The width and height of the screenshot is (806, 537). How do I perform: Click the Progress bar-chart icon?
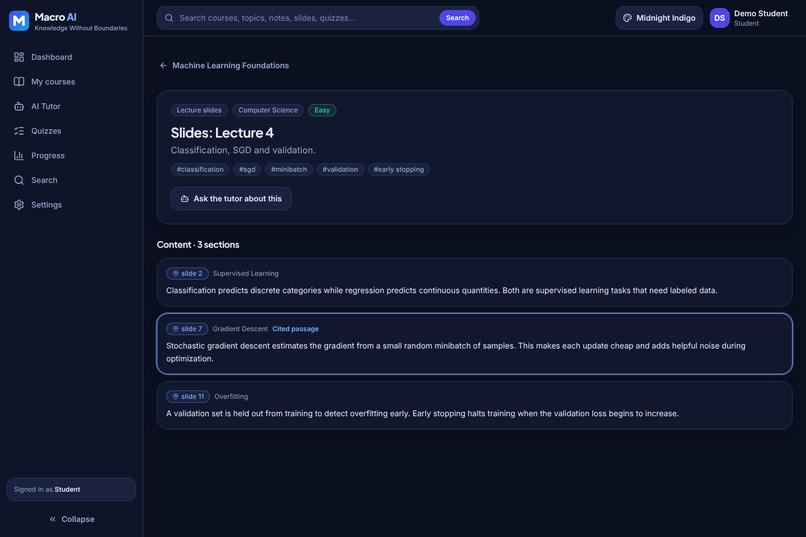click(19, 156)
